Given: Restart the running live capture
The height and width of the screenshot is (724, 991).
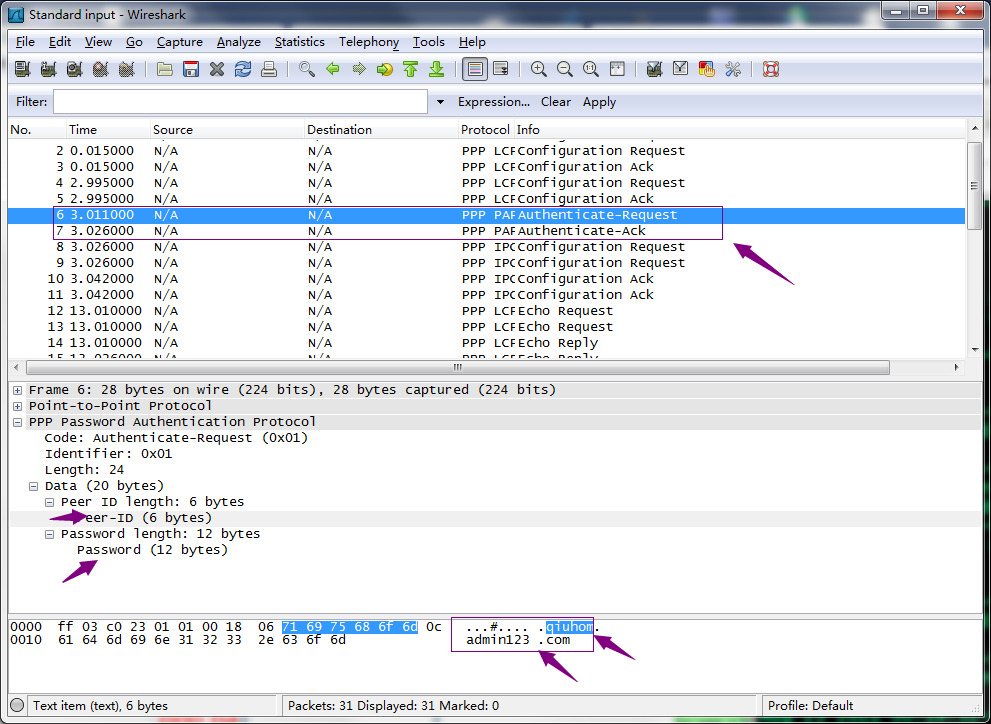Looking at the screenshot, I should (126, 69).
